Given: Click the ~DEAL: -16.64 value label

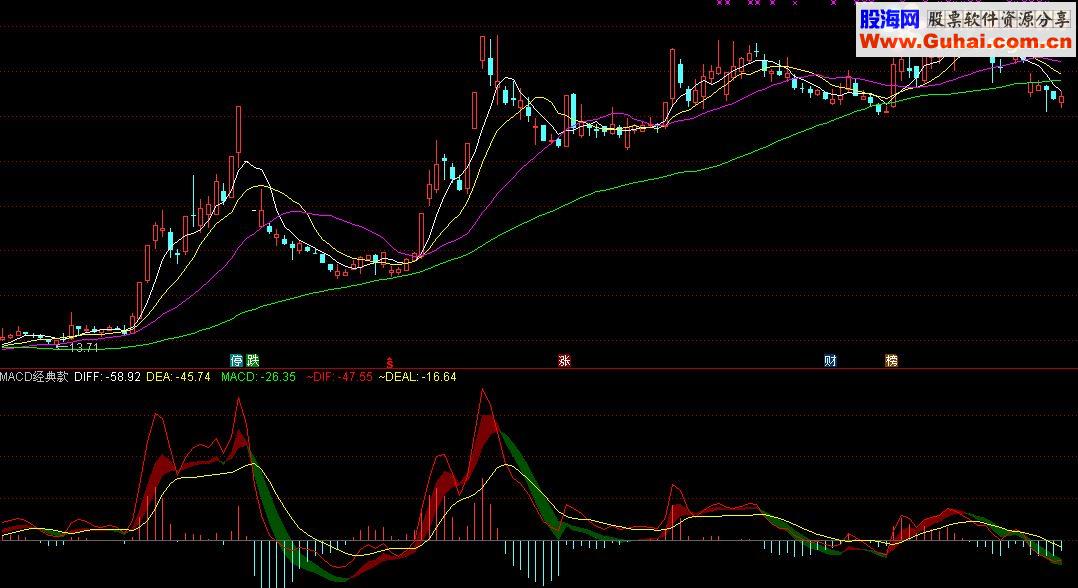Looking at the screenshot, I should (417, 377).
